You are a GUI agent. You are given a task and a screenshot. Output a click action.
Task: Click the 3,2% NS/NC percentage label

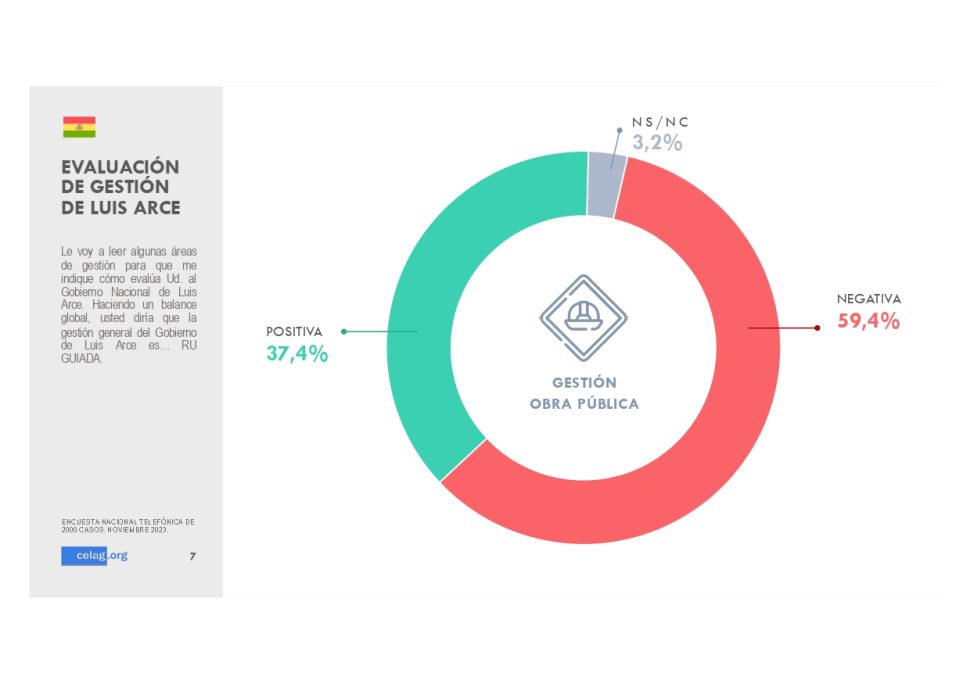coord(657,143)
